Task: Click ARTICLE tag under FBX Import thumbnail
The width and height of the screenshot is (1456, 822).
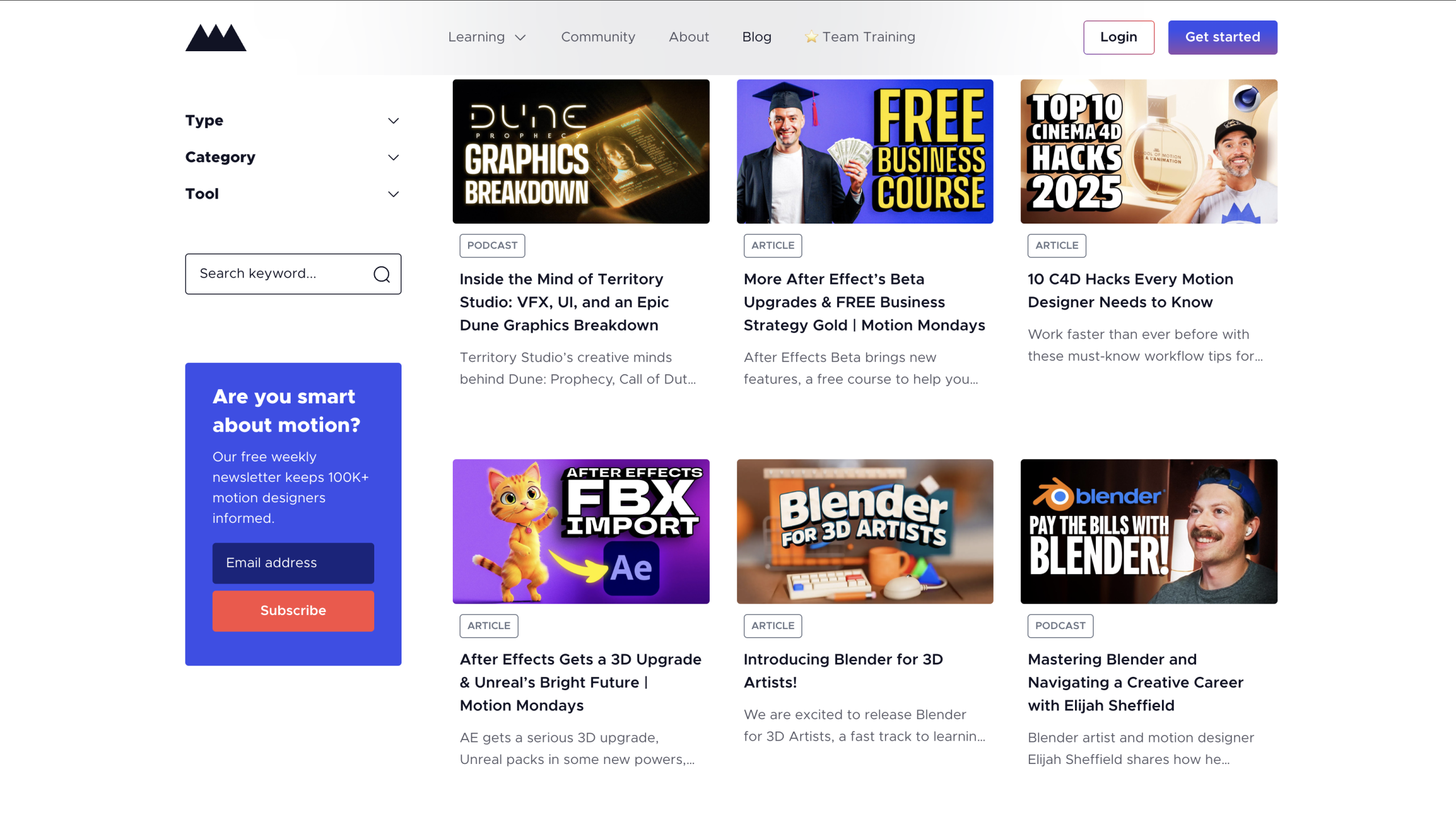Action: coord(489,626)
